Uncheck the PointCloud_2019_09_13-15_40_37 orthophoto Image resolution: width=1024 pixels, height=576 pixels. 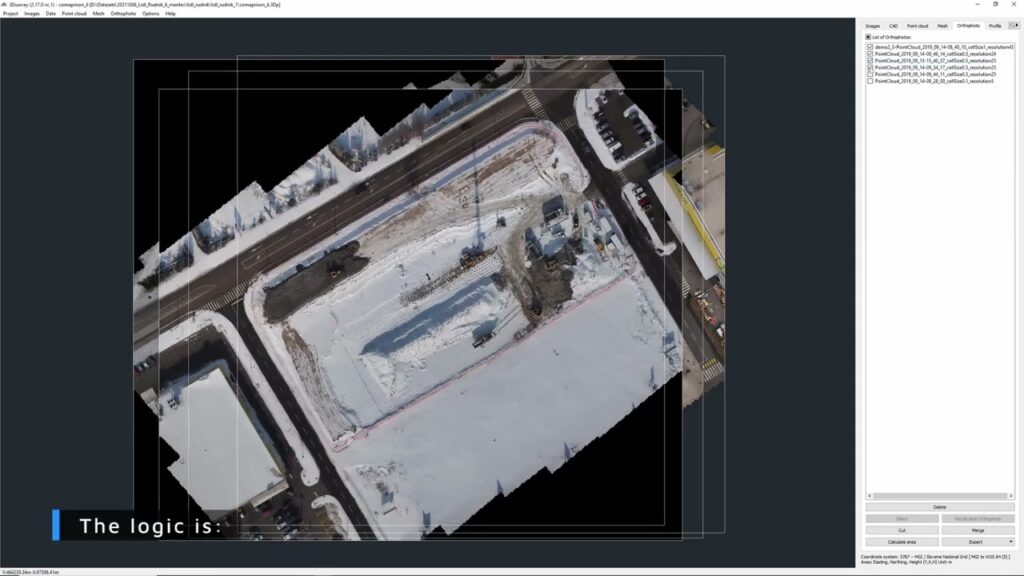pos(870,61)
